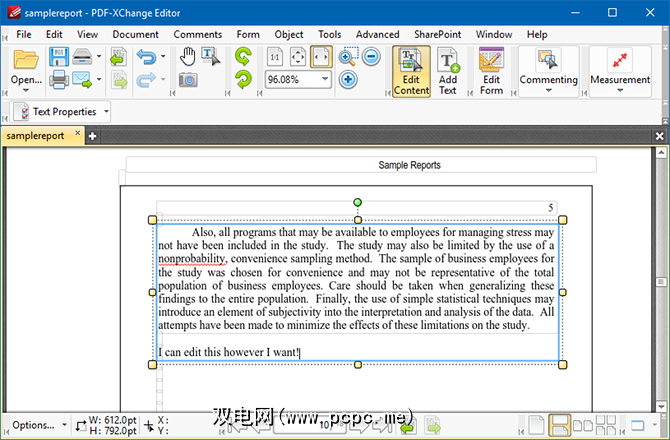The width and height of the screenshot is (670, 440).
Task: Open the Advanced menu
Action: click(x=377, y=34)
